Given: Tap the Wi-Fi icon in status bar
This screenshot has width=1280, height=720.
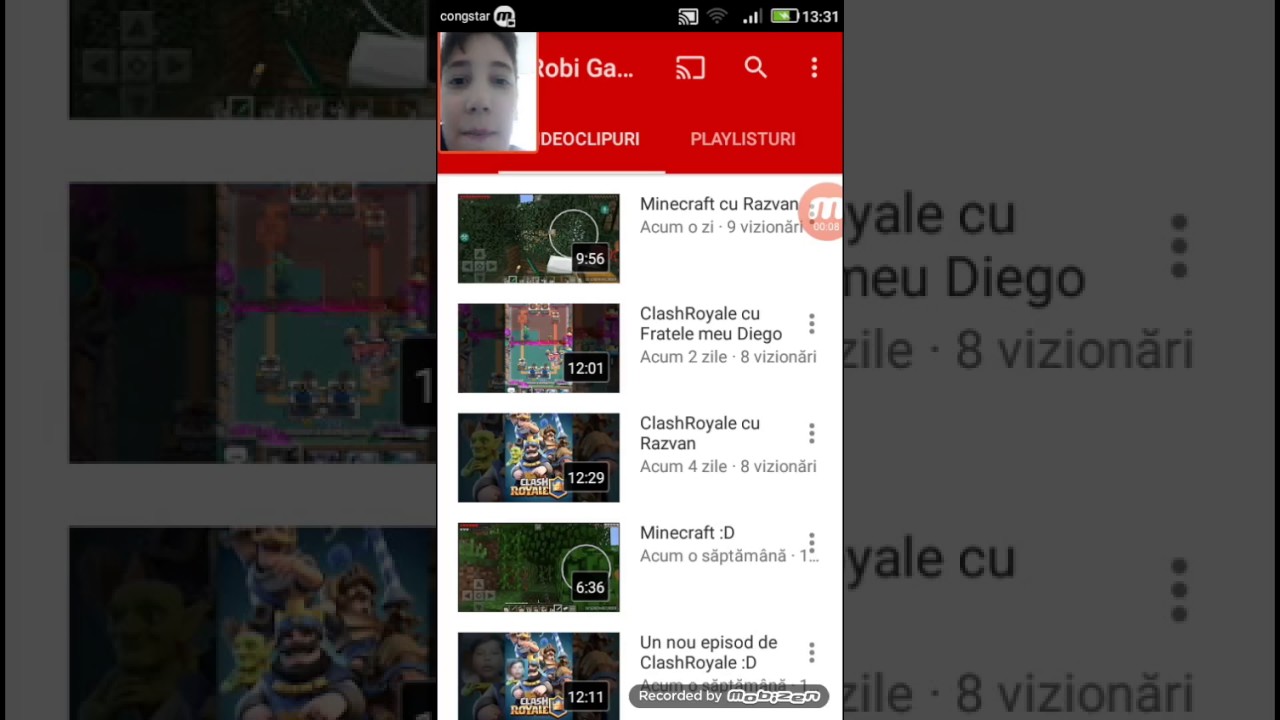Looking at the screenshot, I should pyautogui.click(x=717, y=16).
